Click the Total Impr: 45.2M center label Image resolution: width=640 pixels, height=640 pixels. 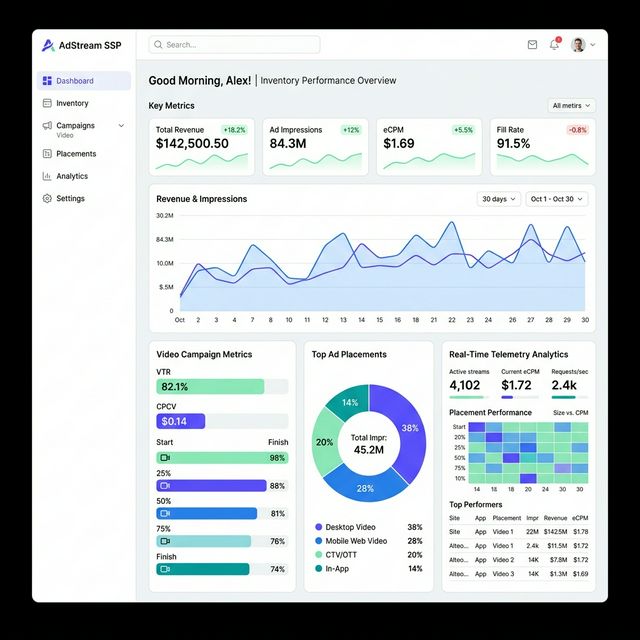(369, 444)
